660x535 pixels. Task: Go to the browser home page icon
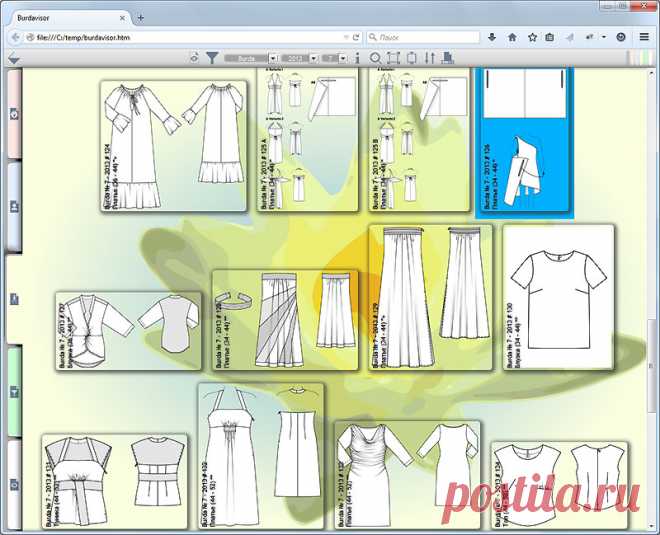point(512,37)
